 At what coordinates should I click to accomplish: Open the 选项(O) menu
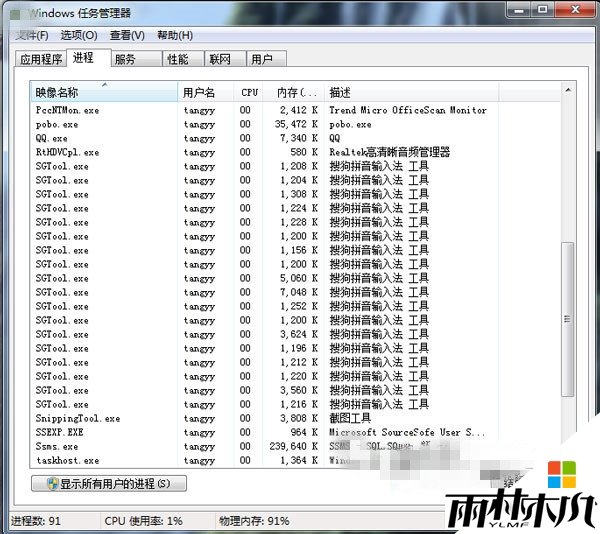[x=79, y=36]
